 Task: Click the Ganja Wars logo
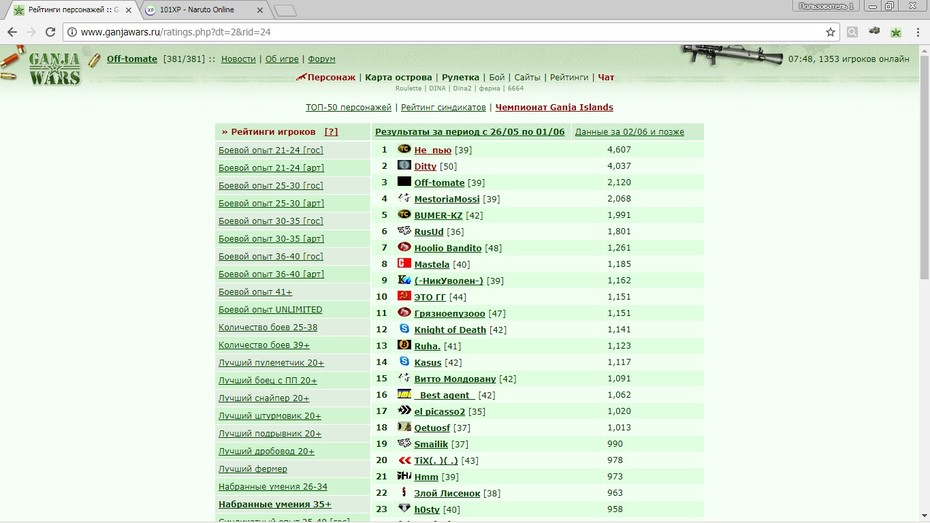click(54, 68)
